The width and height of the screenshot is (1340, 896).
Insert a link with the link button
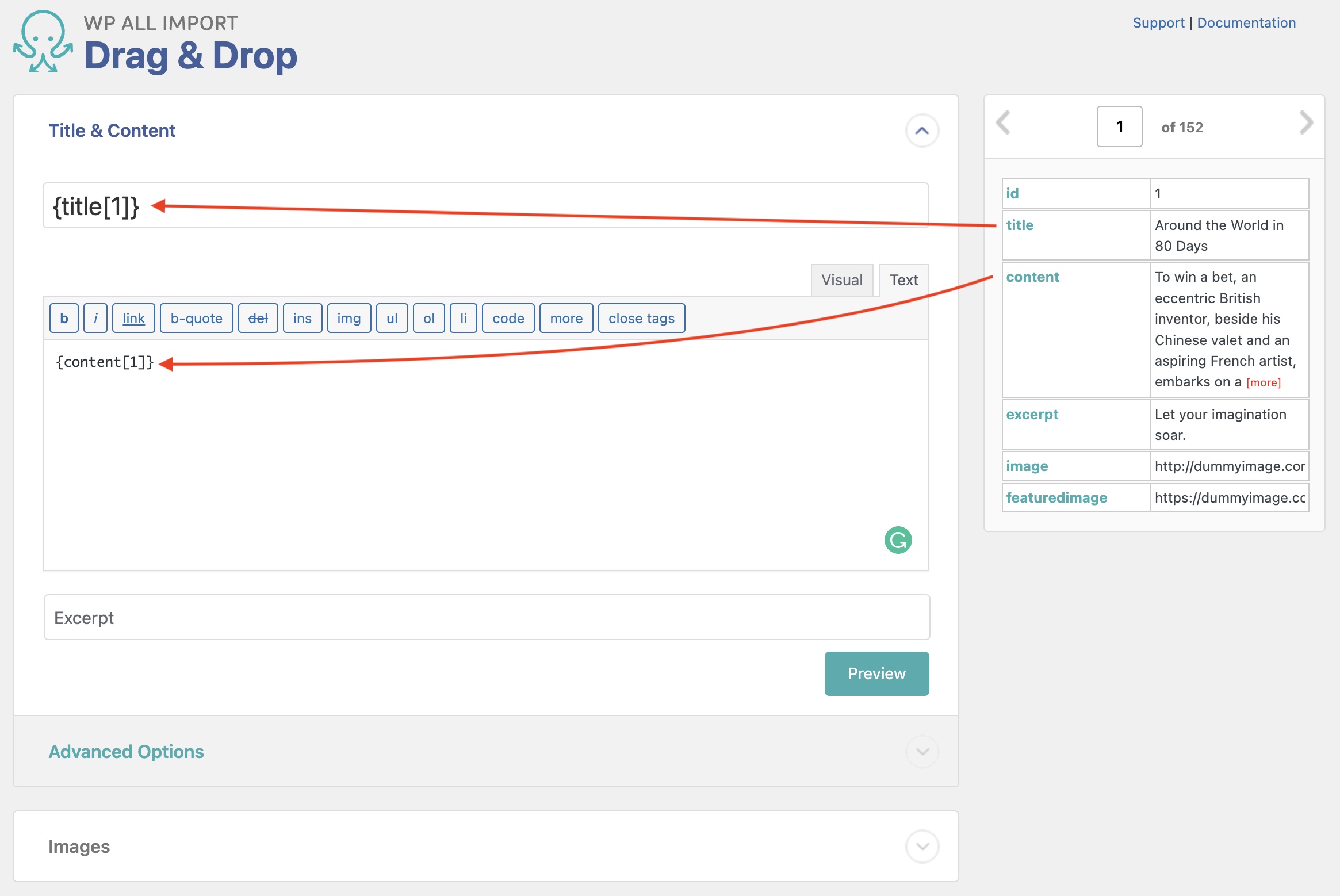[x=133, y=318]
